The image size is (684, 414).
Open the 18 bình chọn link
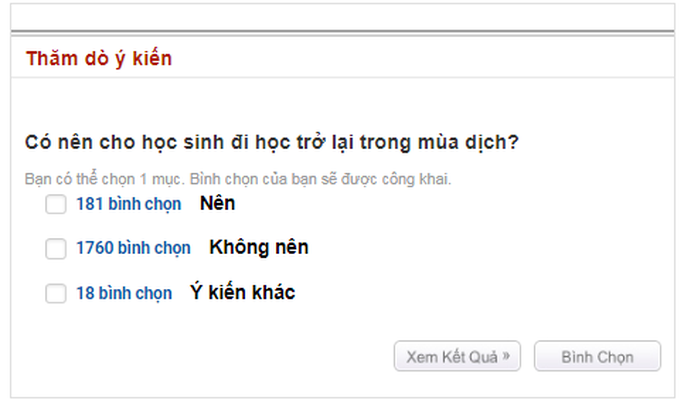124,293
